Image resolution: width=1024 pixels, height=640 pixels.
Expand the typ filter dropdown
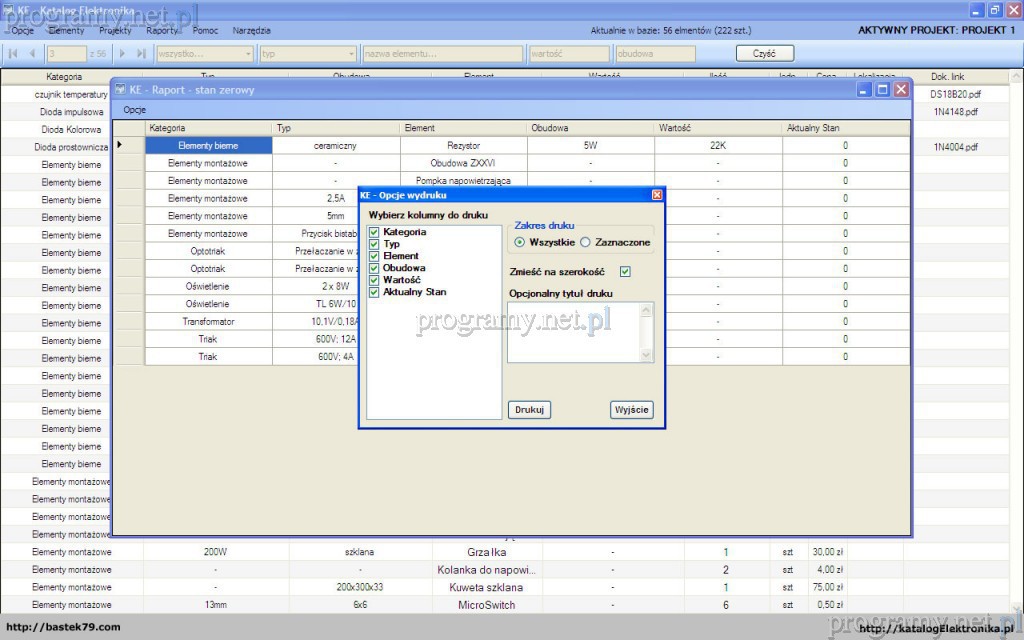tap(351, 53)
